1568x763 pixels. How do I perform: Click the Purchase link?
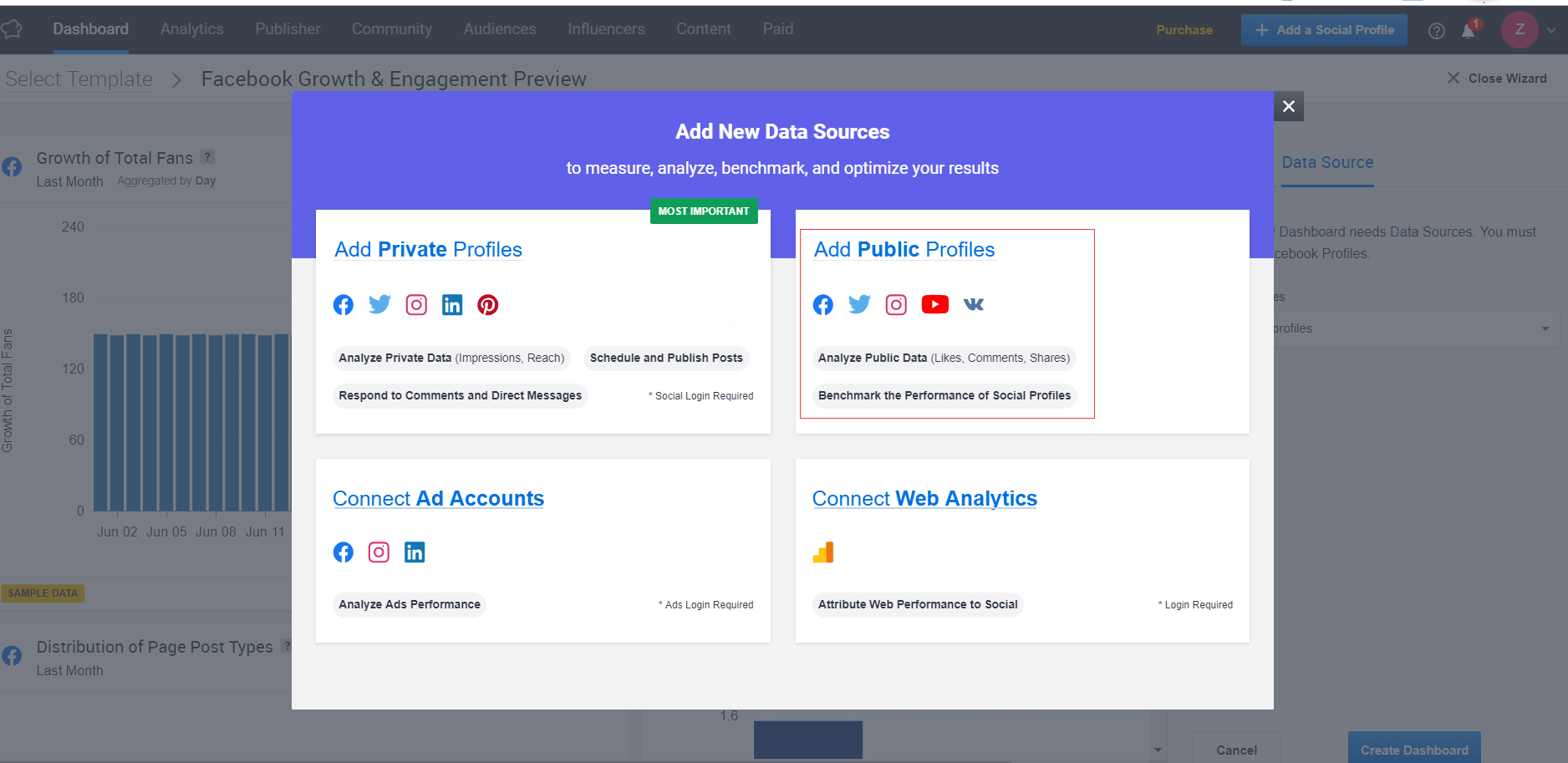1184,30
